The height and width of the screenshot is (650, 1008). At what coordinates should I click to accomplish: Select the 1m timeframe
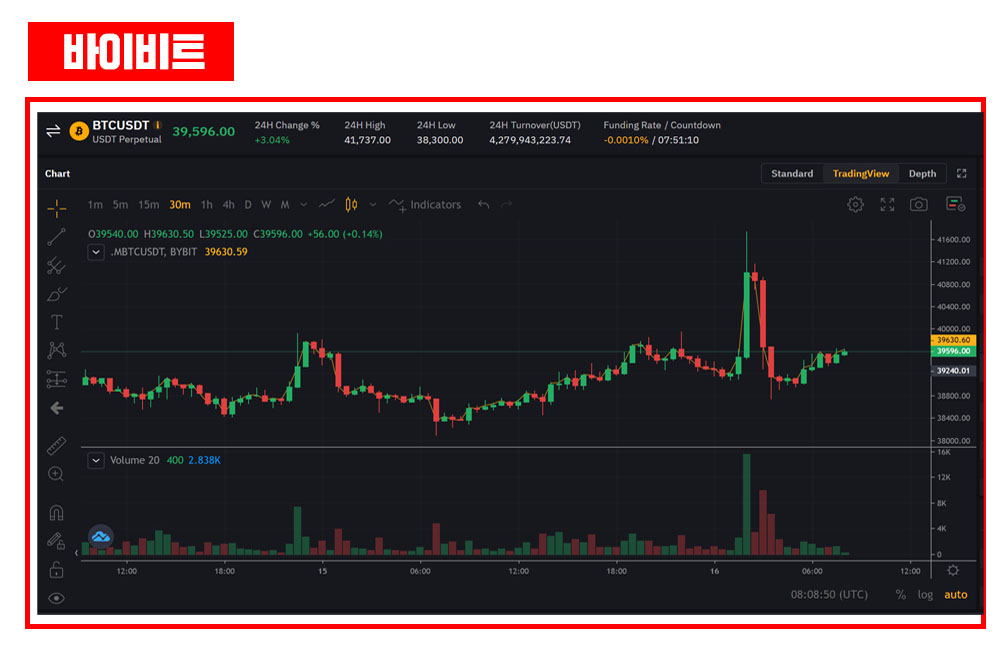pos(95,204)
